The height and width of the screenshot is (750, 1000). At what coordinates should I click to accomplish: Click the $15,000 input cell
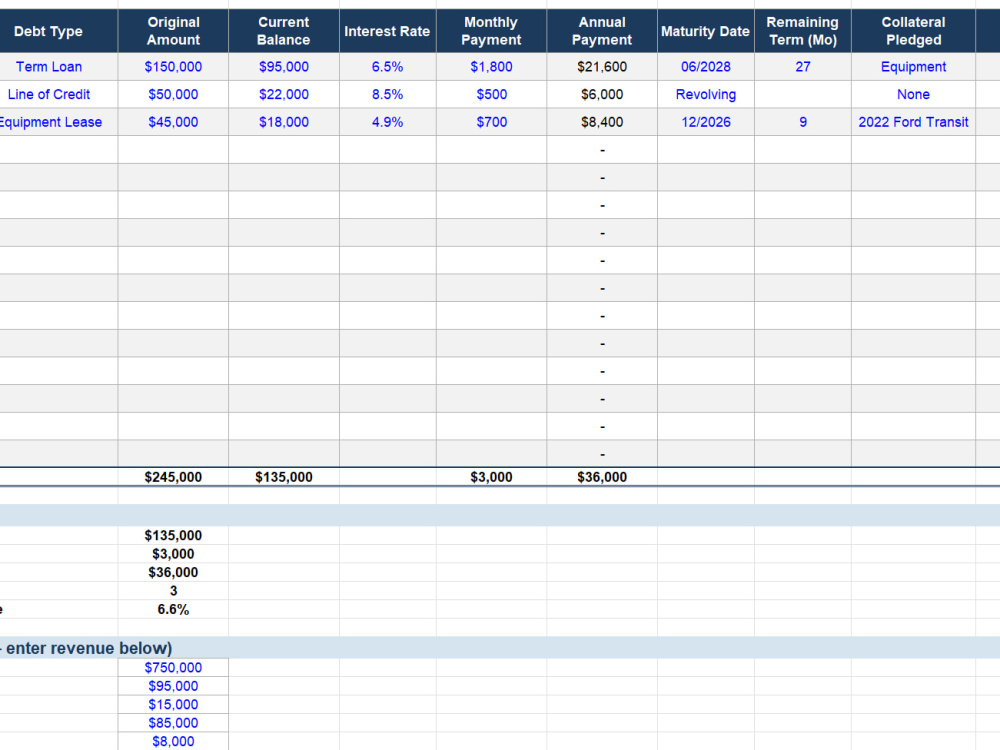click(x=173, y=705)
